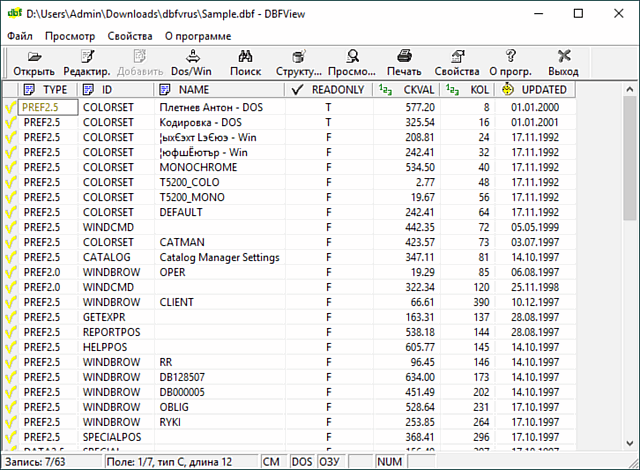Click the Открыть (Open) toolbar icon
The width and height of the screenshot is (640, 470).
(34, 57)
